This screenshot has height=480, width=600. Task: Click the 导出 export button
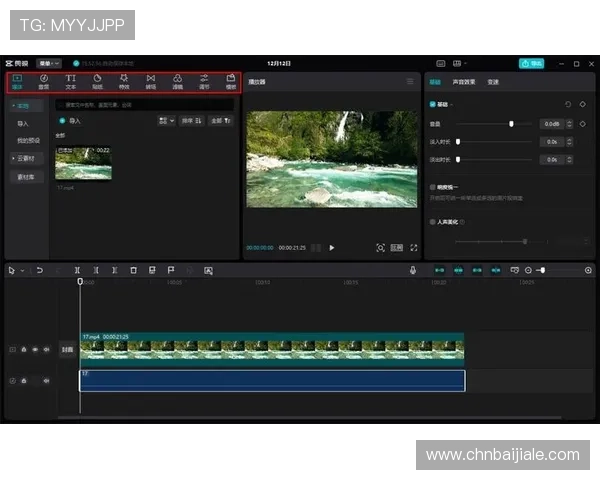pos(531,63)
